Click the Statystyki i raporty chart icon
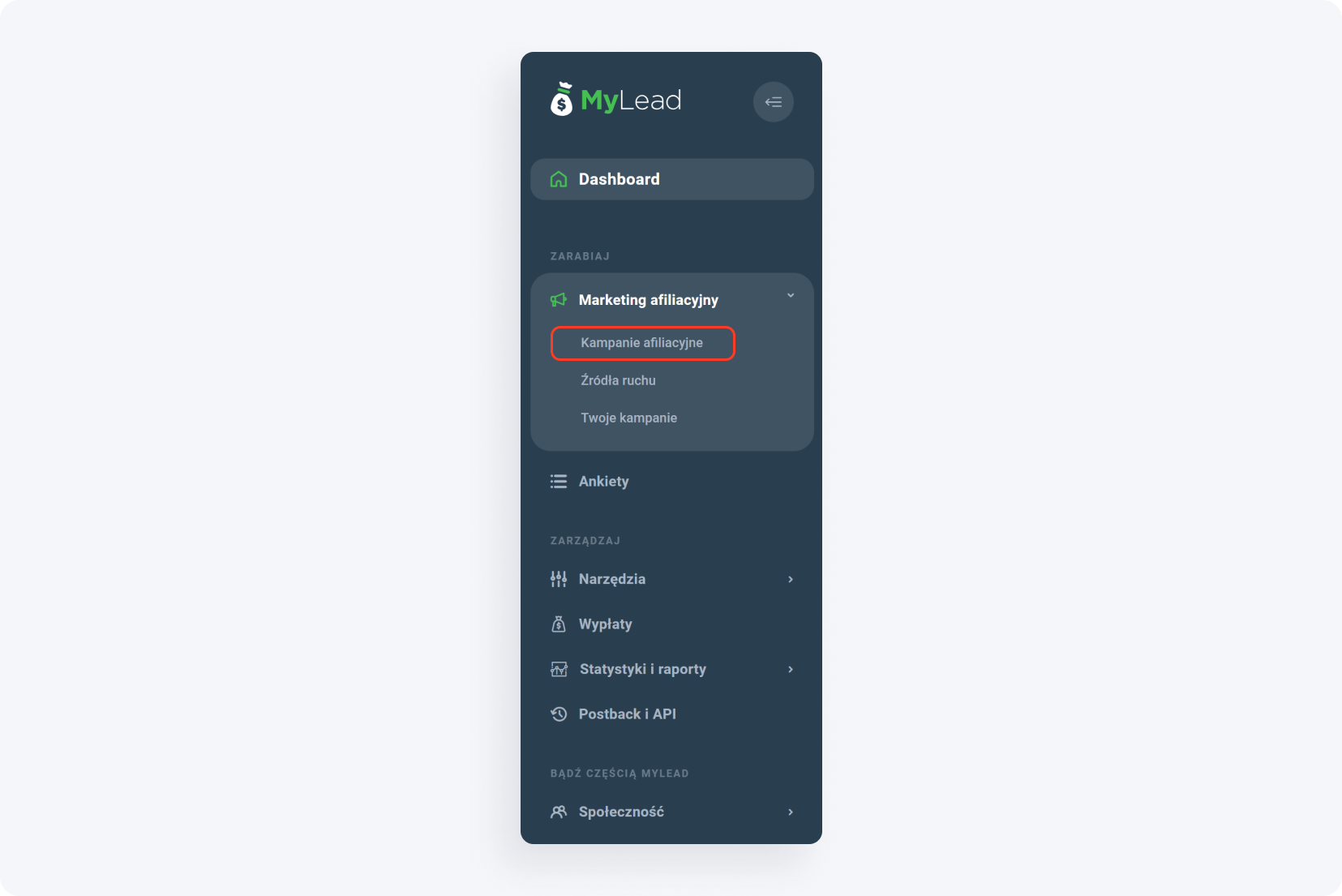The width and height of the screenshot is (1342, 896). pos(559,669)
